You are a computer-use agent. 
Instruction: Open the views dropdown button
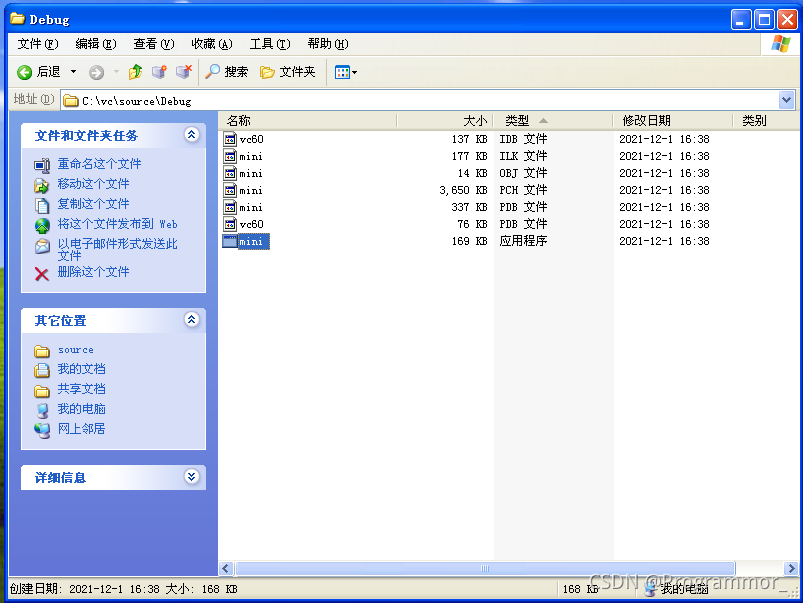click(346, 72)
